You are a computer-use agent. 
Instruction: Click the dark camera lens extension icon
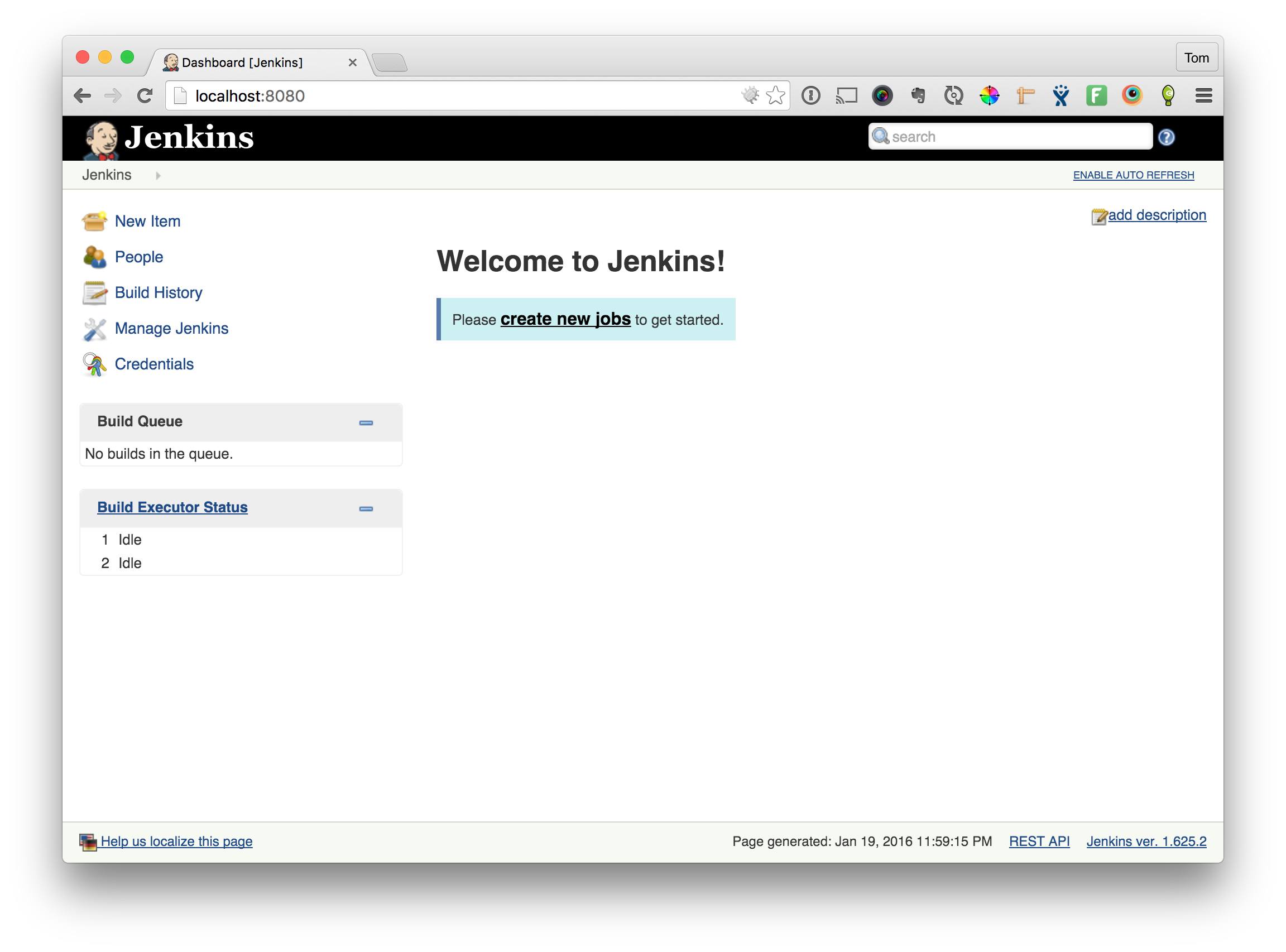[x=882, y=95]
